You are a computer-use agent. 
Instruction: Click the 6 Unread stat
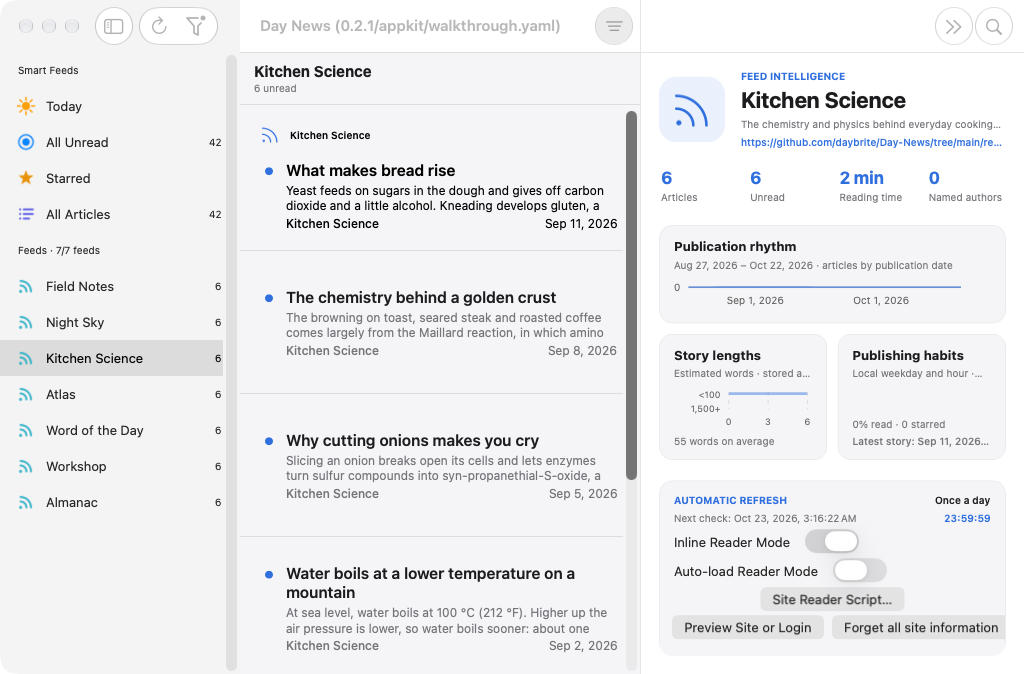pos(767,186)
